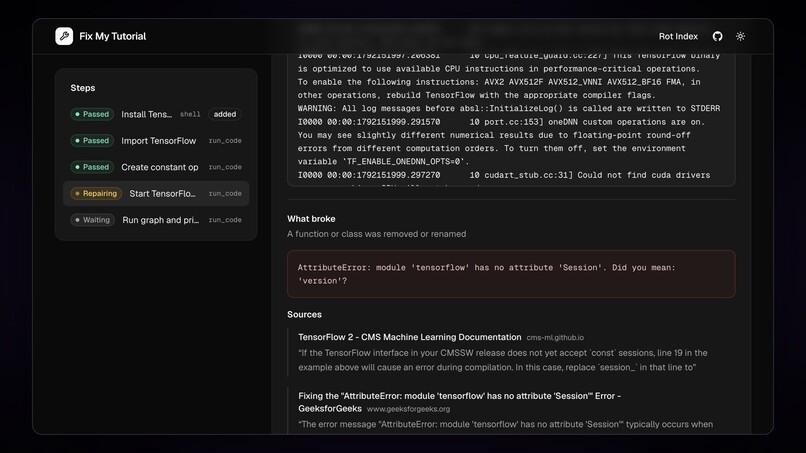The width and height of the screenshot is (806, 453).
Task: Click the 'What broke' heading
Action: point(311,219)
